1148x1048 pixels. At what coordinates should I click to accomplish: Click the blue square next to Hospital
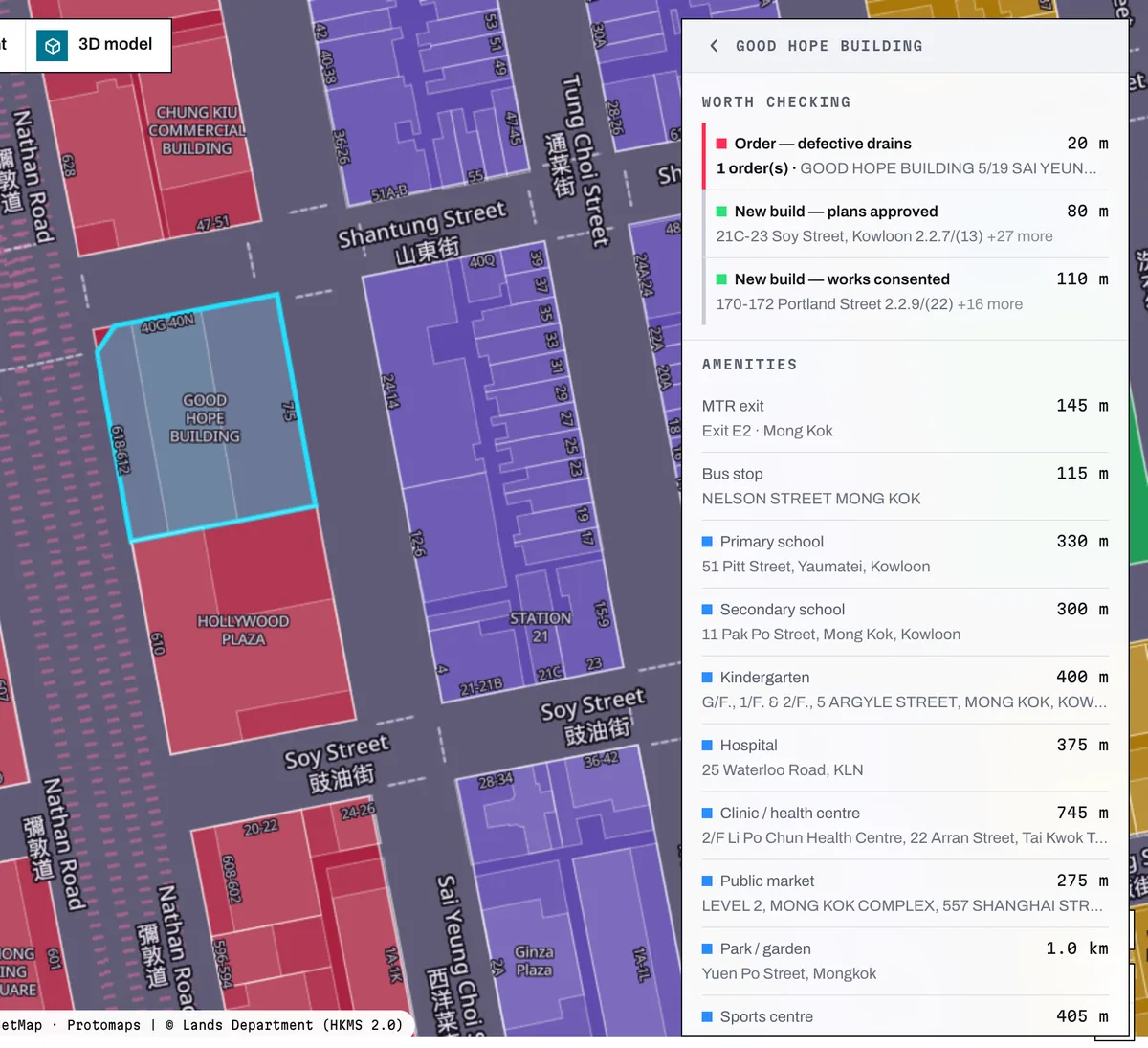click(707, 746)
